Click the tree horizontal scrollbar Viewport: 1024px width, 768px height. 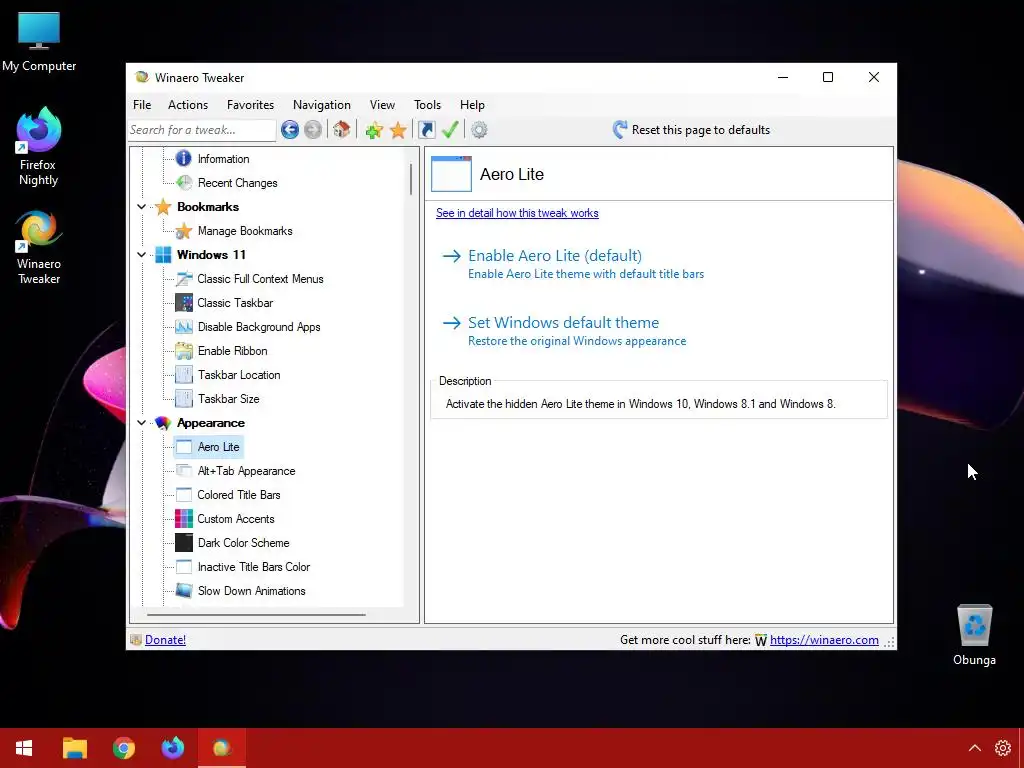pos(256,615)
